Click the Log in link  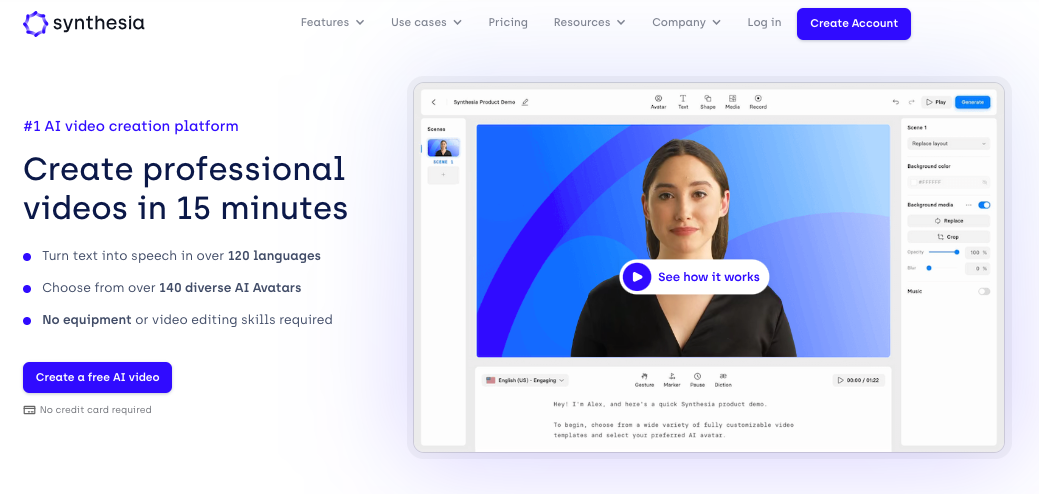pos(764,22)
